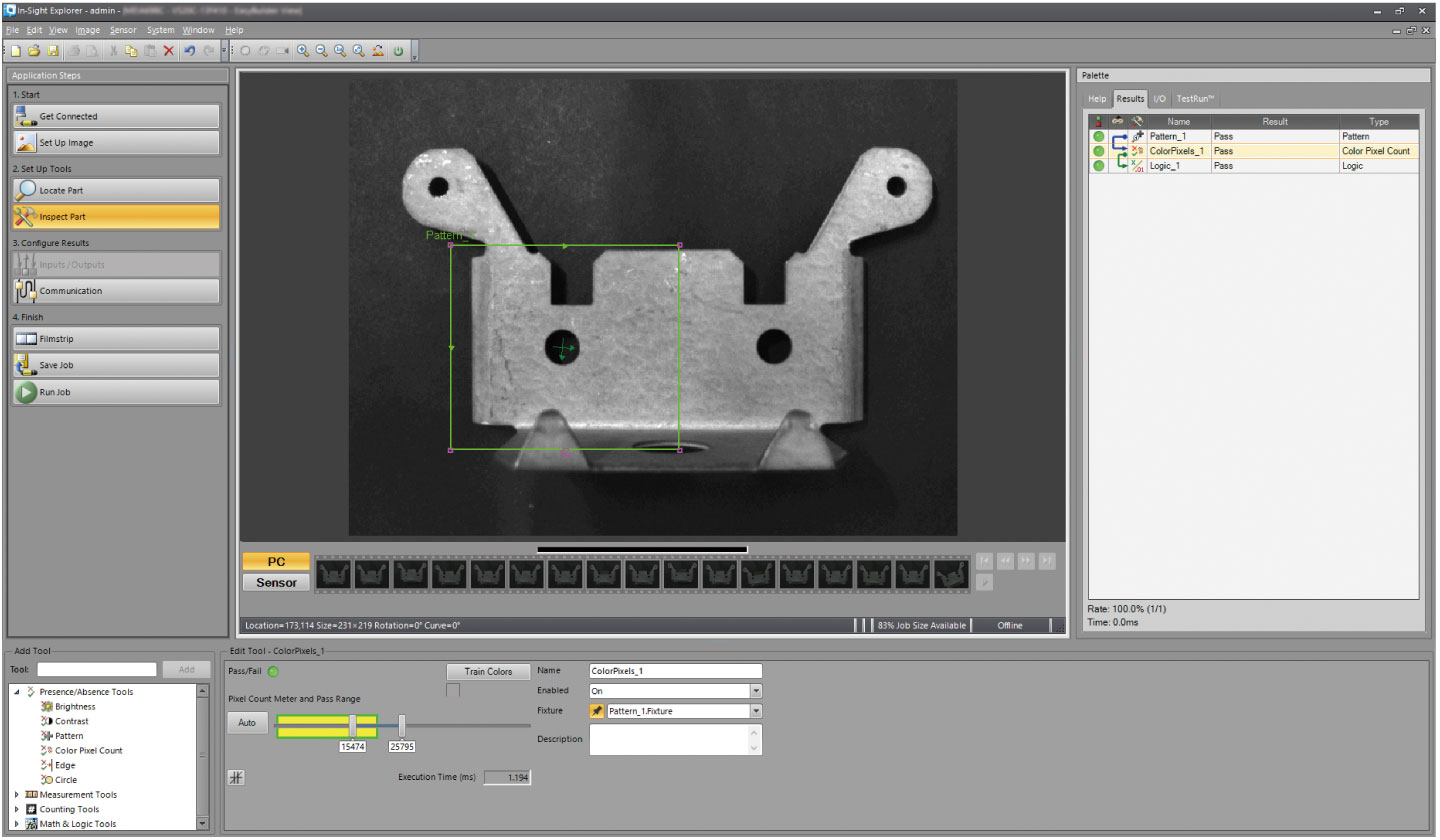
Task: Click the Save job toolbar icon
Action: coord(53,50)
